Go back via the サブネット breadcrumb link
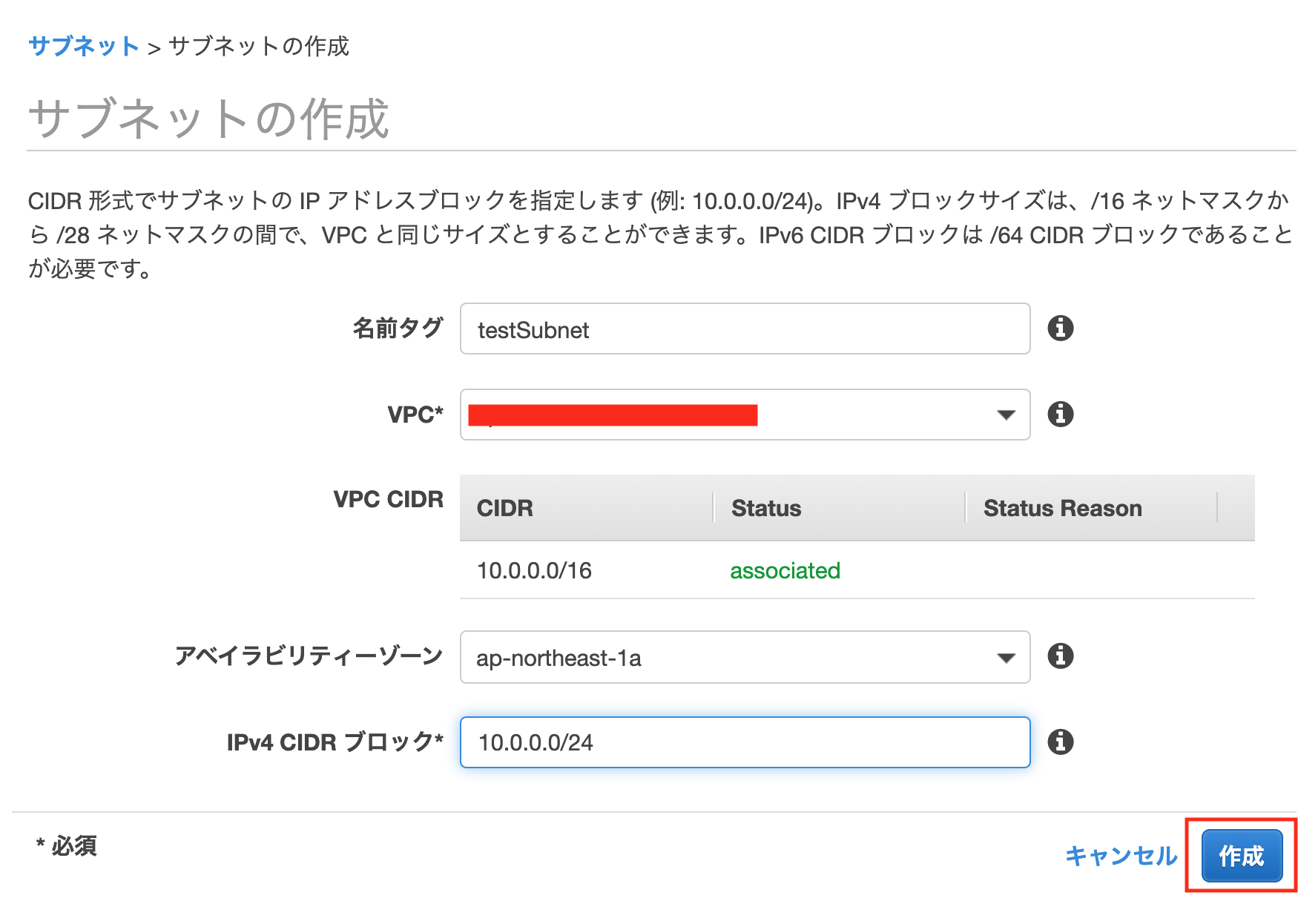Image resolution: width=1298 pixels, height=924 pixels. tap(83, 46)
